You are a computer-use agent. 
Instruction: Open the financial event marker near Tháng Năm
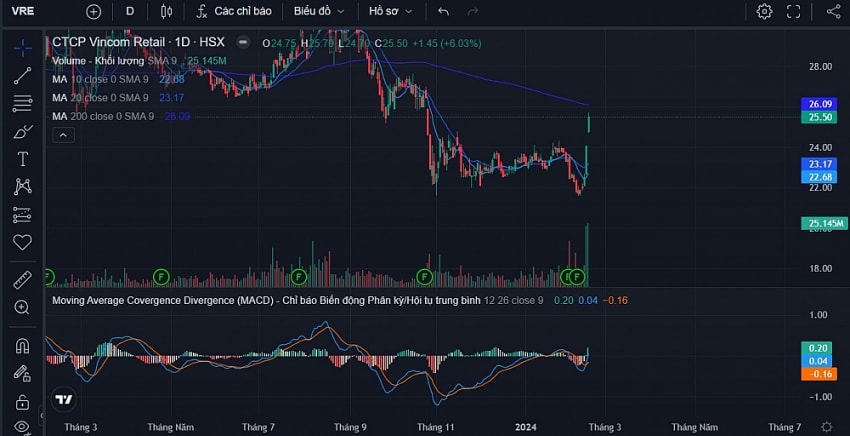161,277
